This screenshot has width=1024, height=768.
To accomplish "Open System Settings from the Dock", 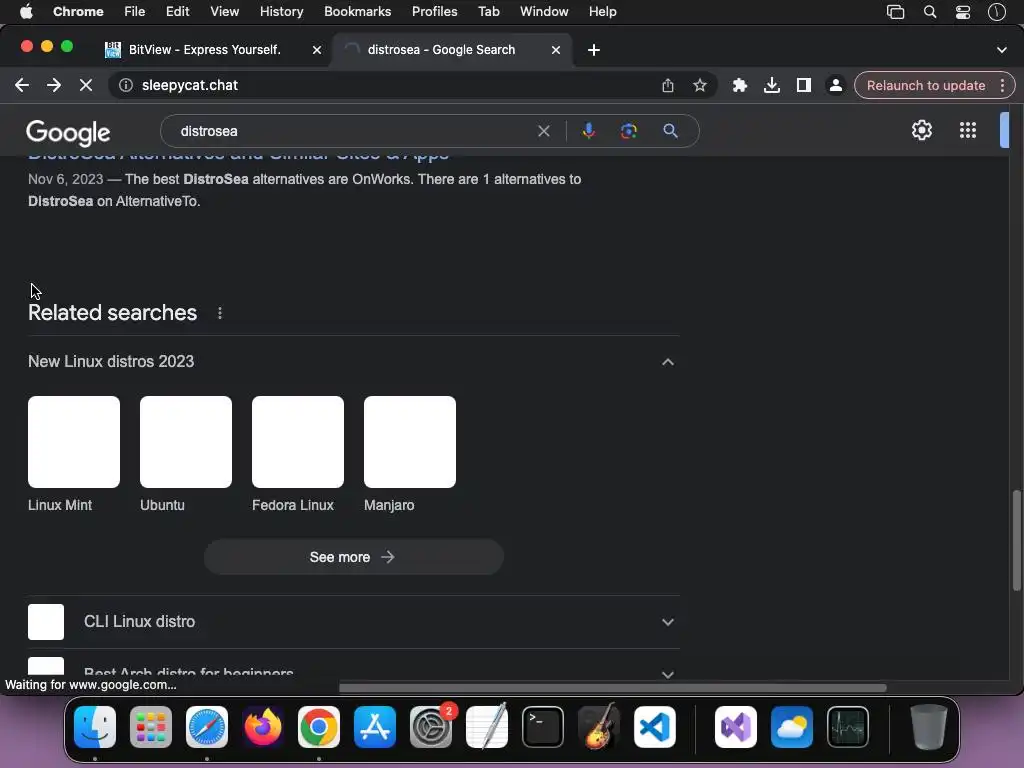I will click(x=431, y=727).
